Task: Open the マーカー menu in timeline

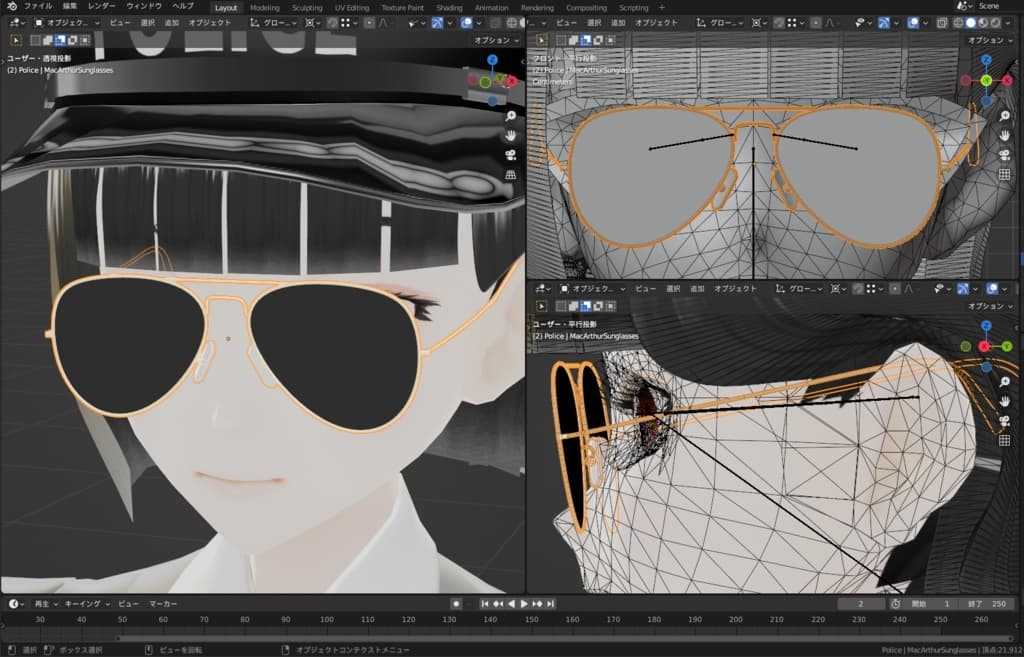Action: [163, 604]
